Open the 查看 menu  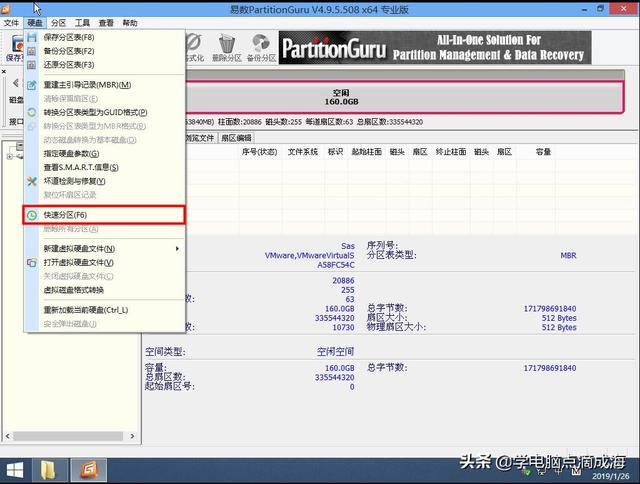[x=106, y=23]
